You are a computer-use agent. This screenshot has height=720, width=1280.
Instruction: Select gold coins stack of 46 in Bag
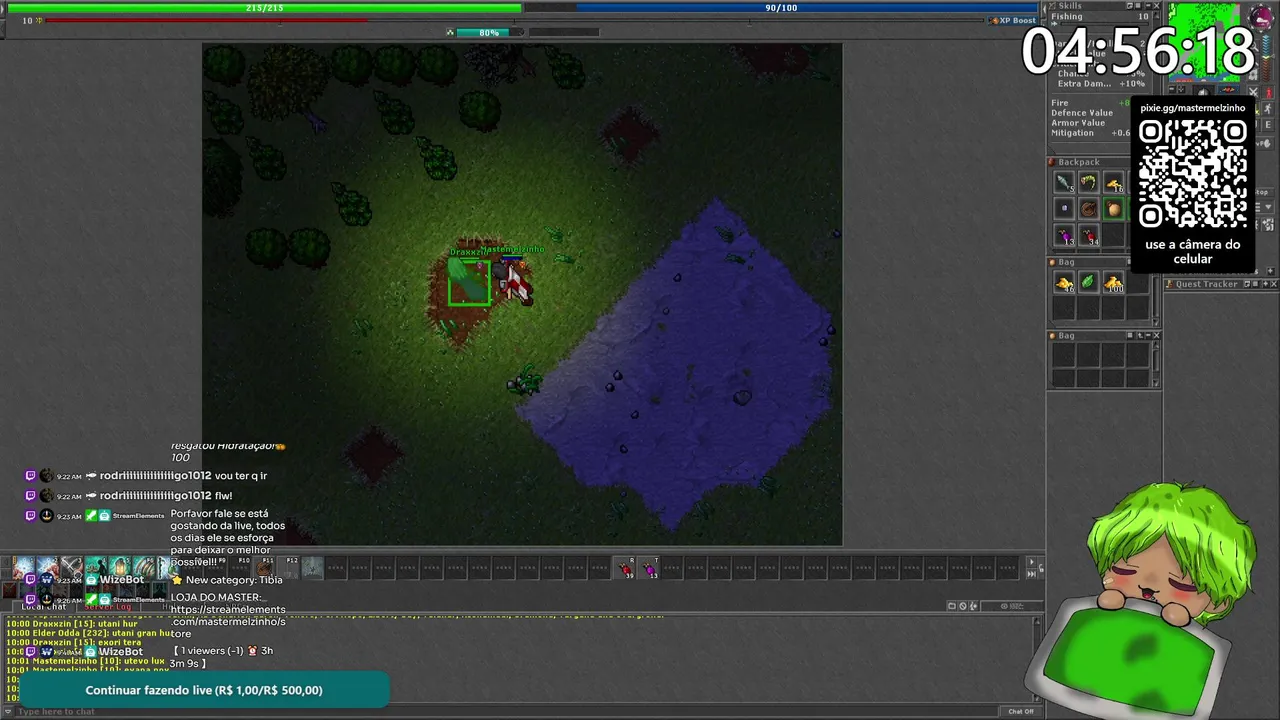click(1064, 282)
